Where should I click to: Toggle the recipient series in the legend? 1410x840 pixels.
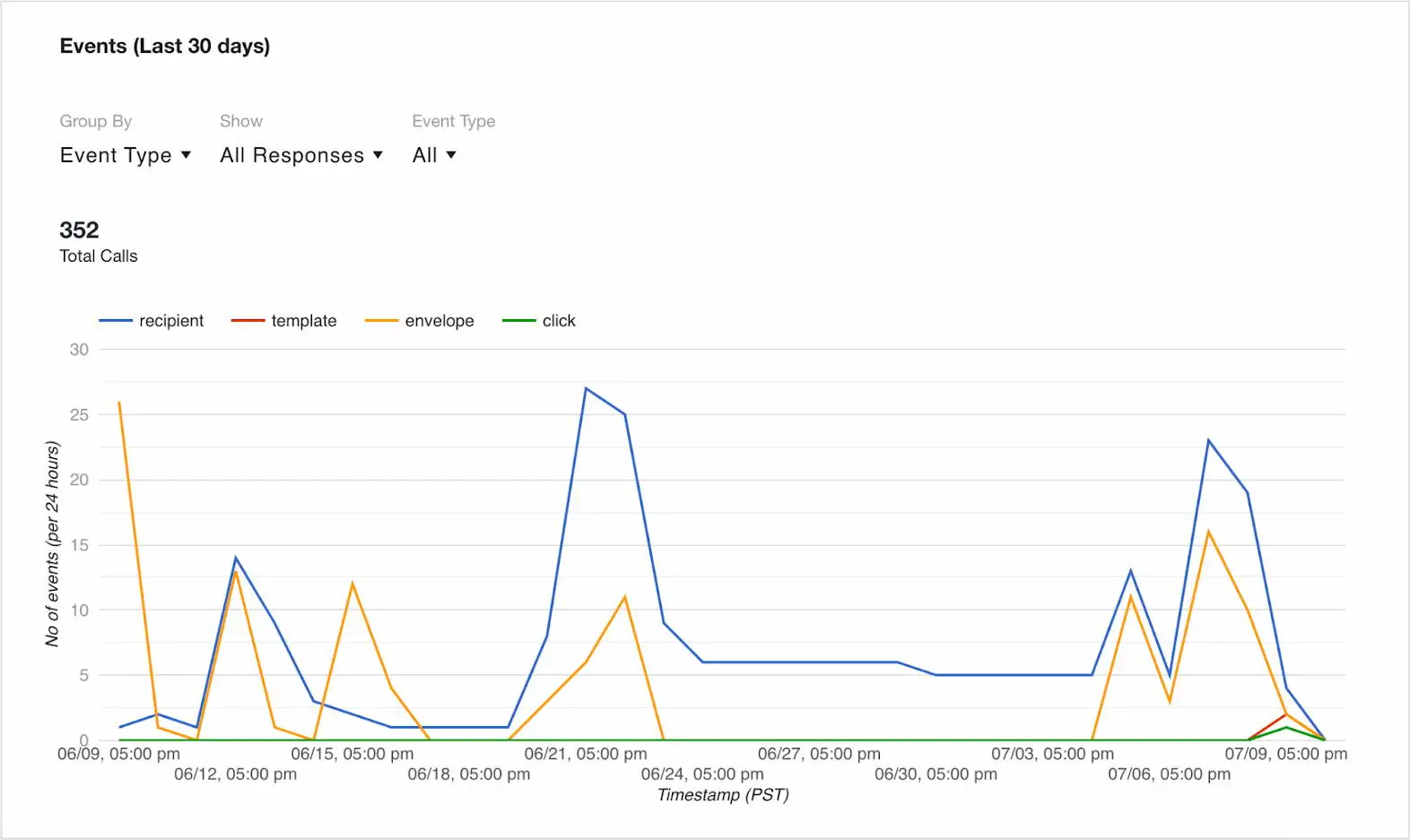click(170, 320)
